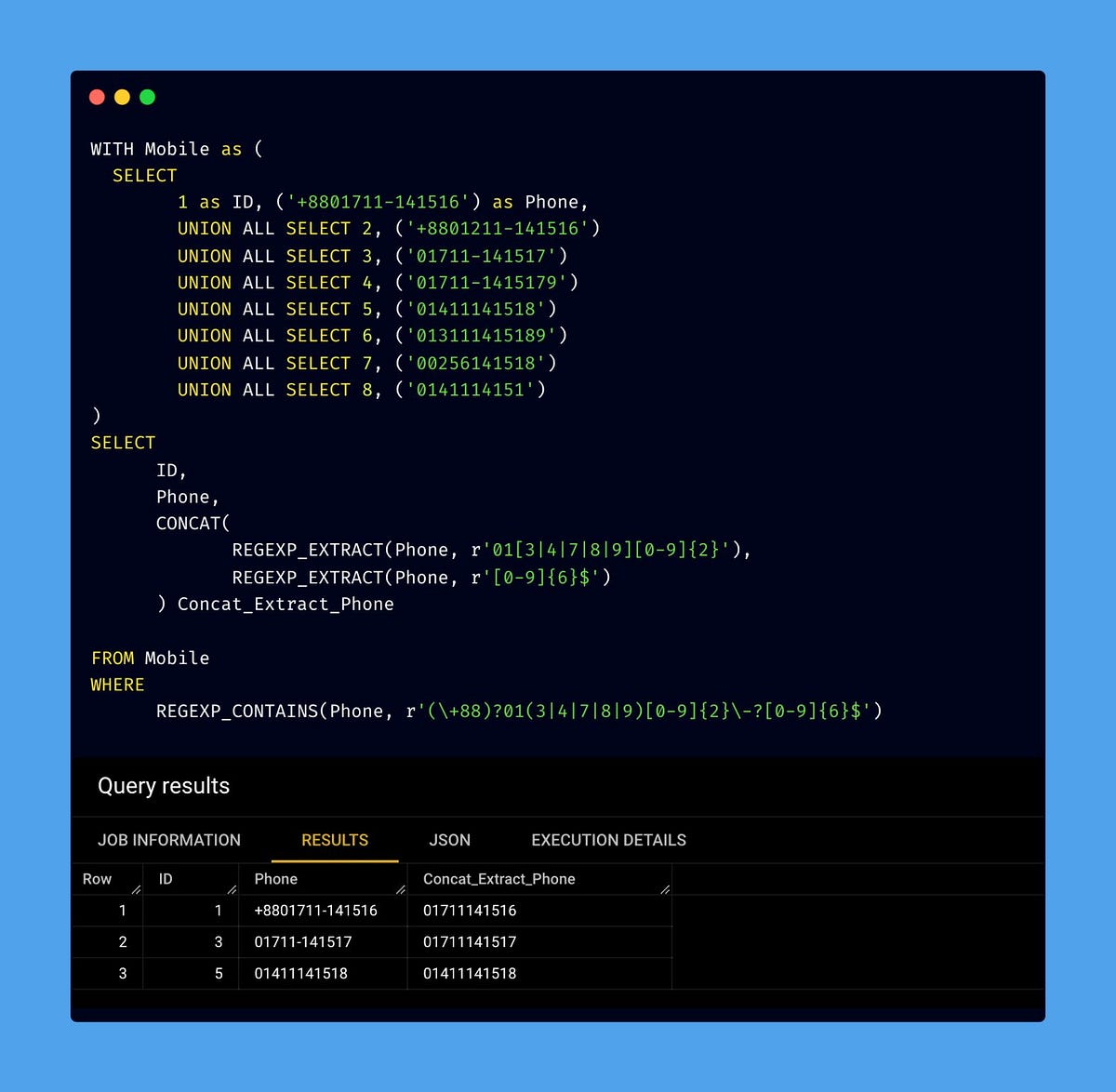Select the Results tab
The width and height of the screenshot is (1116, 1092).
[334, 840]
